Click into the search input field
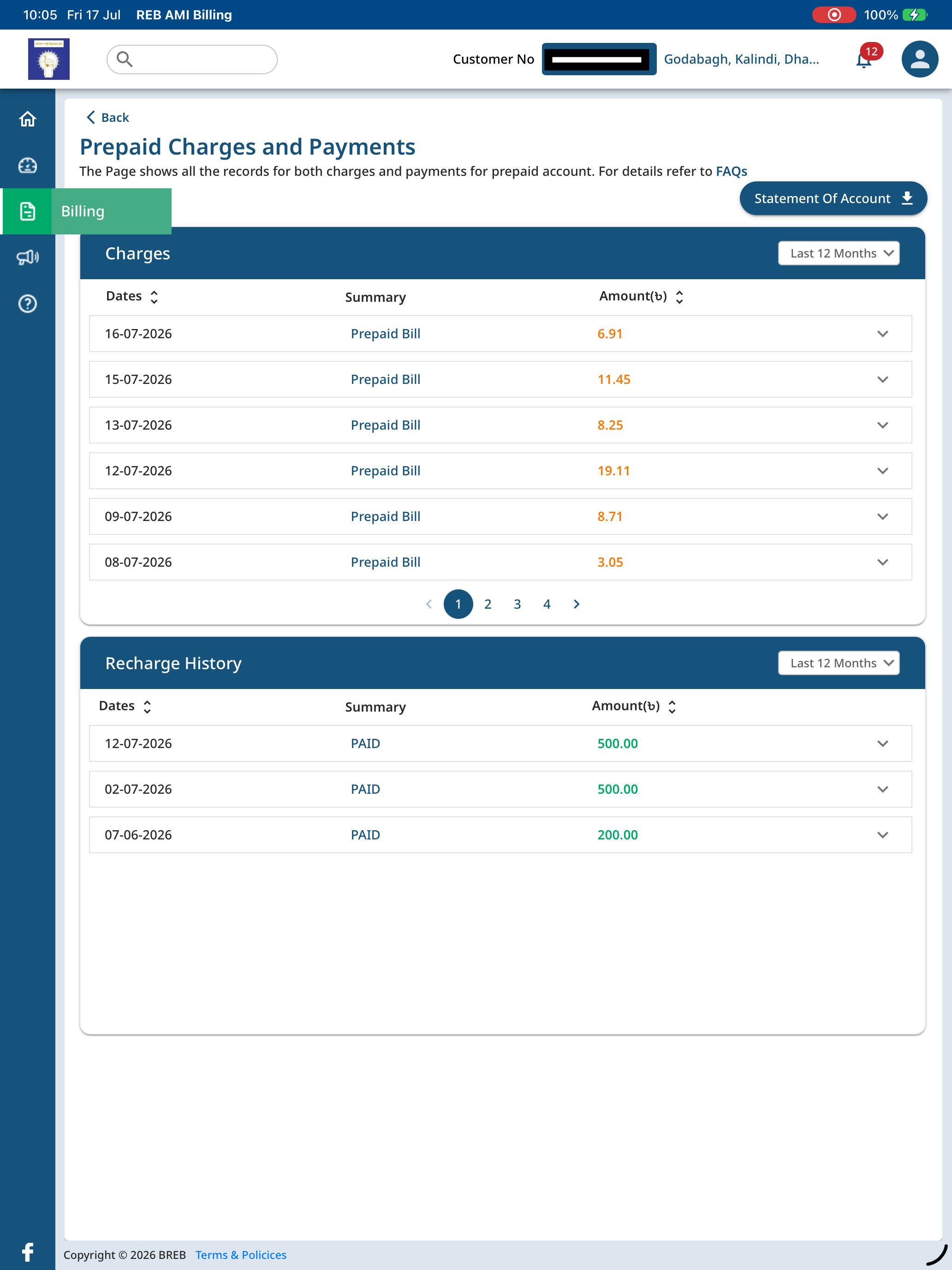This screenshot has width=952, height=1270. [x=192, y=59]
